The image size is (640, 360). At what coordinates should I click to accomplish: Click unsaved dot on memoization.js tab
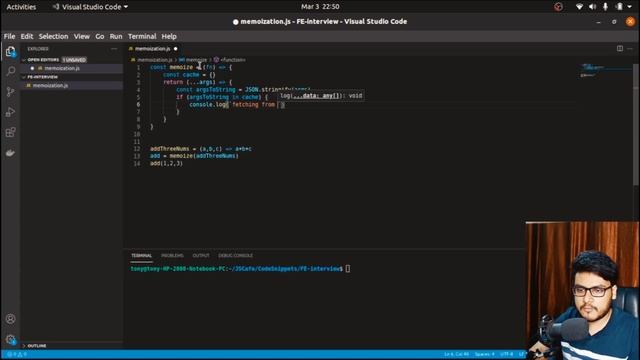176,49
